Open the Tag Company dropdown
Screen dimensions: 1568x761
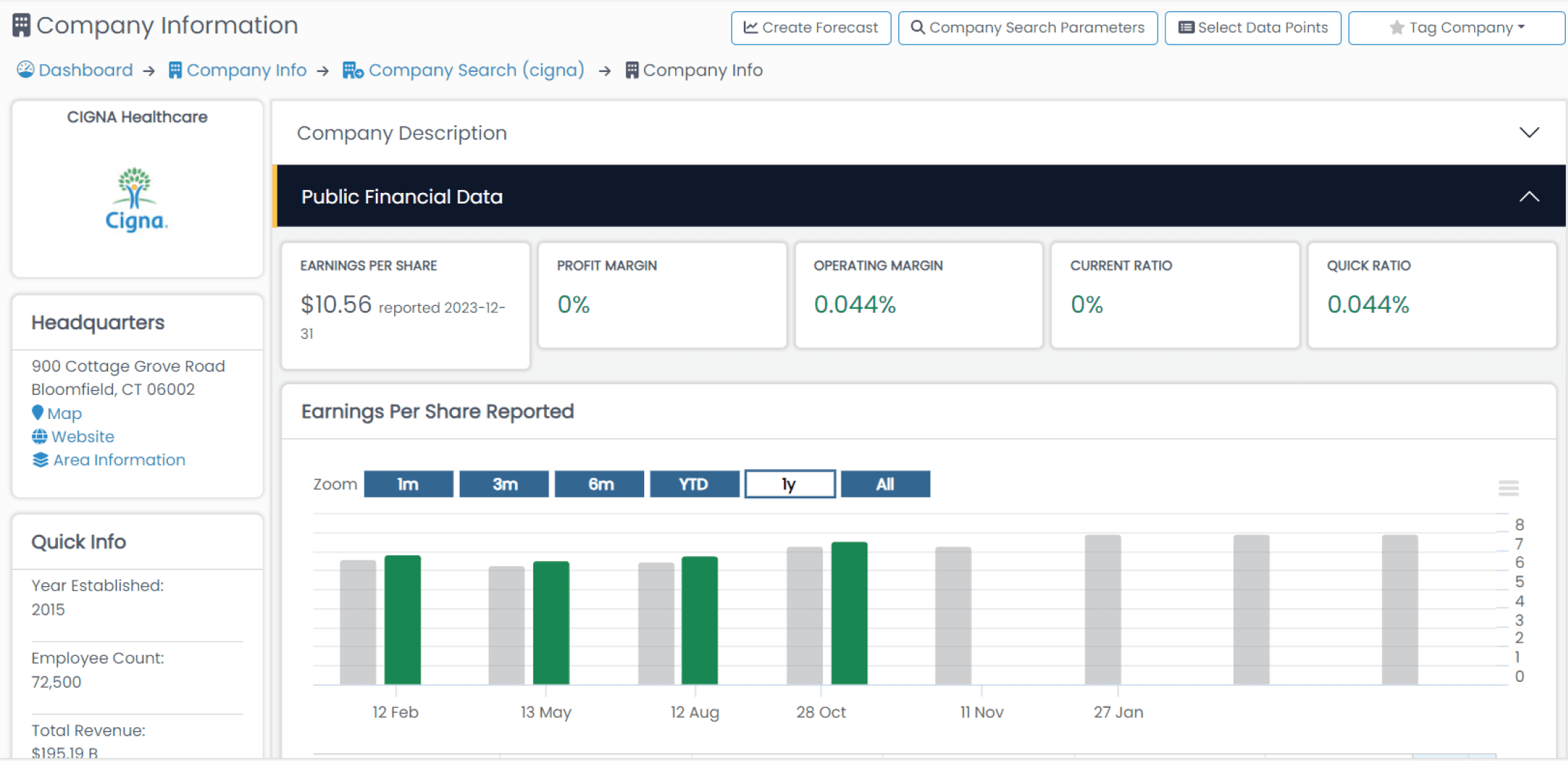click(x=1456, y=28)
